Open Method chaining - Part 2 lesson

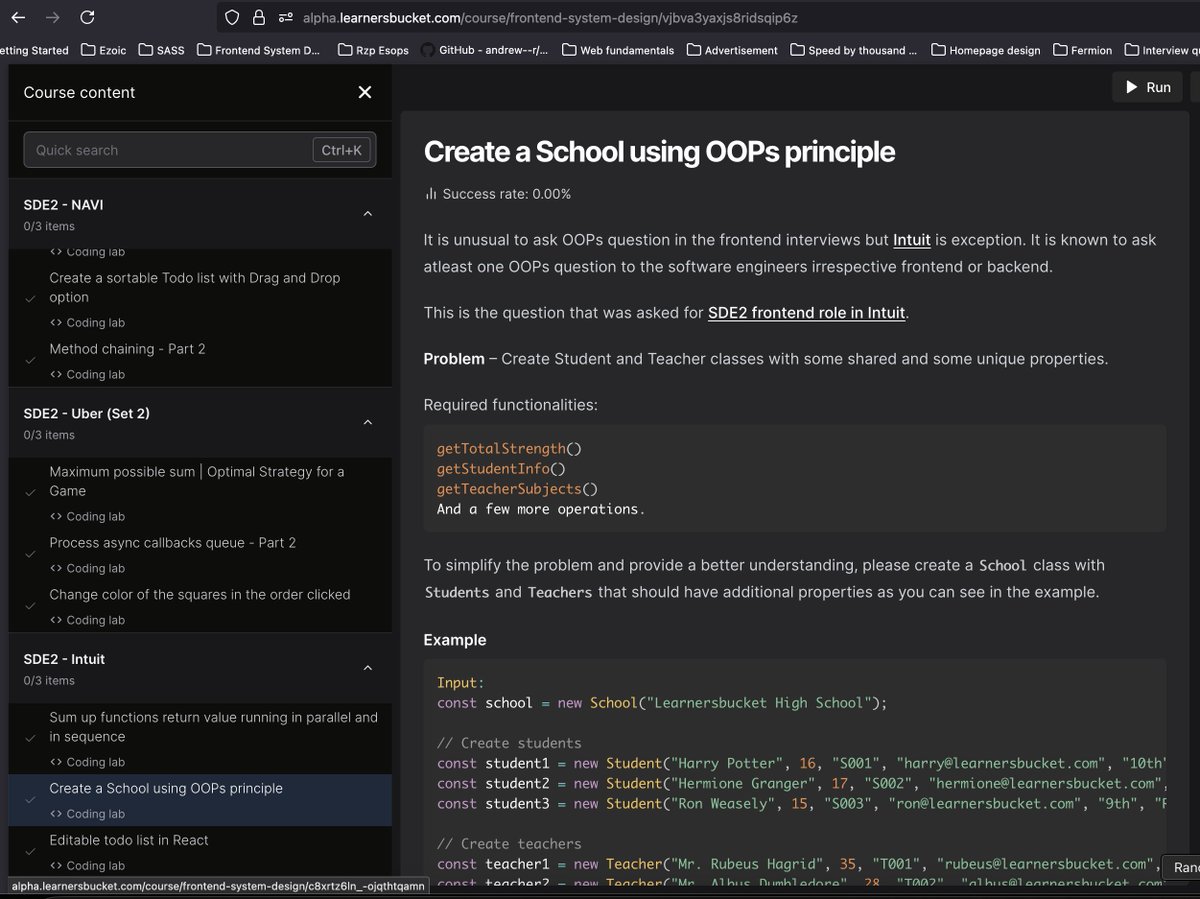coord(127,349)
